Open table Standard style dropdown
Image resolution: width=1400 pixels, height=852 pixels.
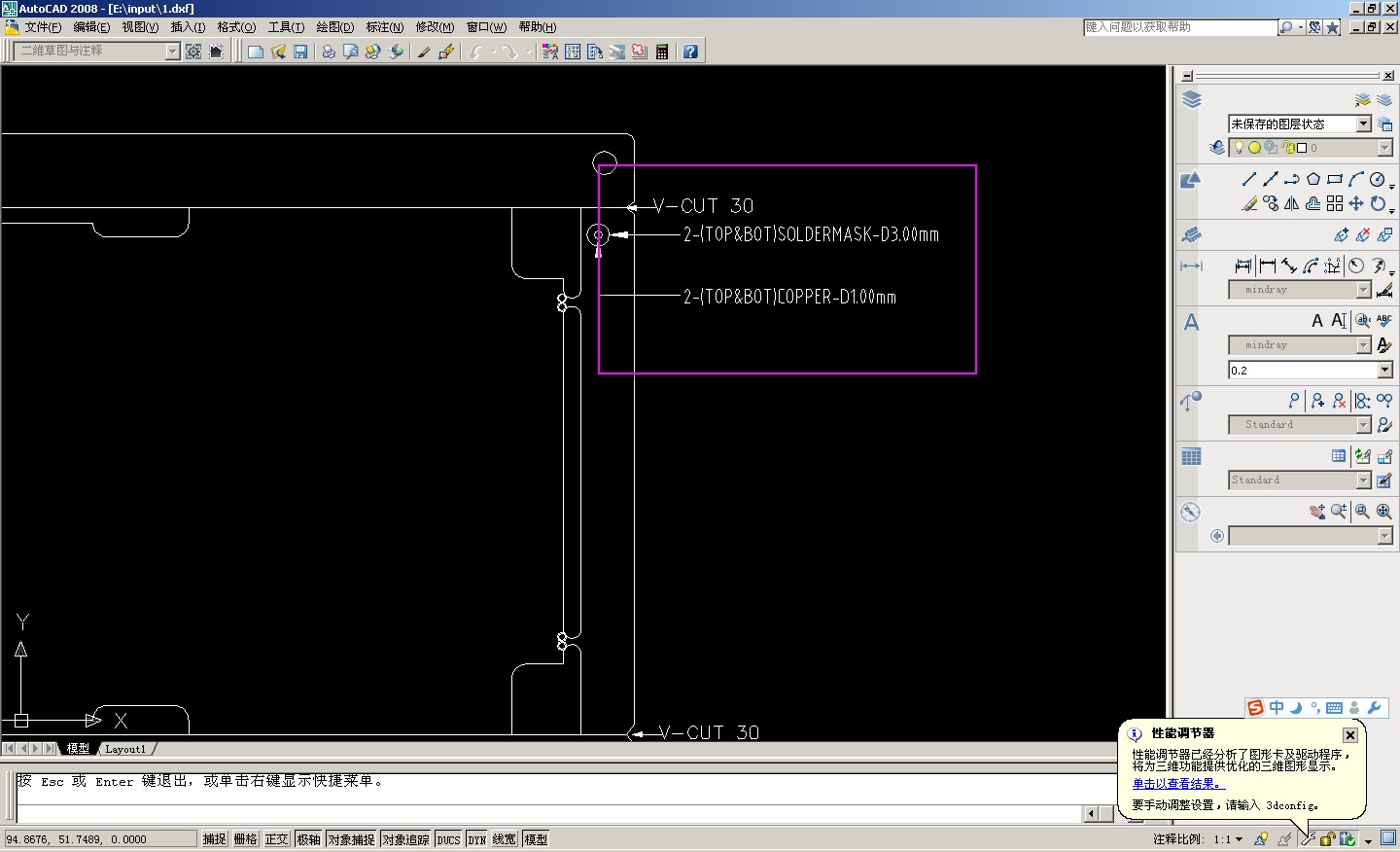pos(1363,480)
